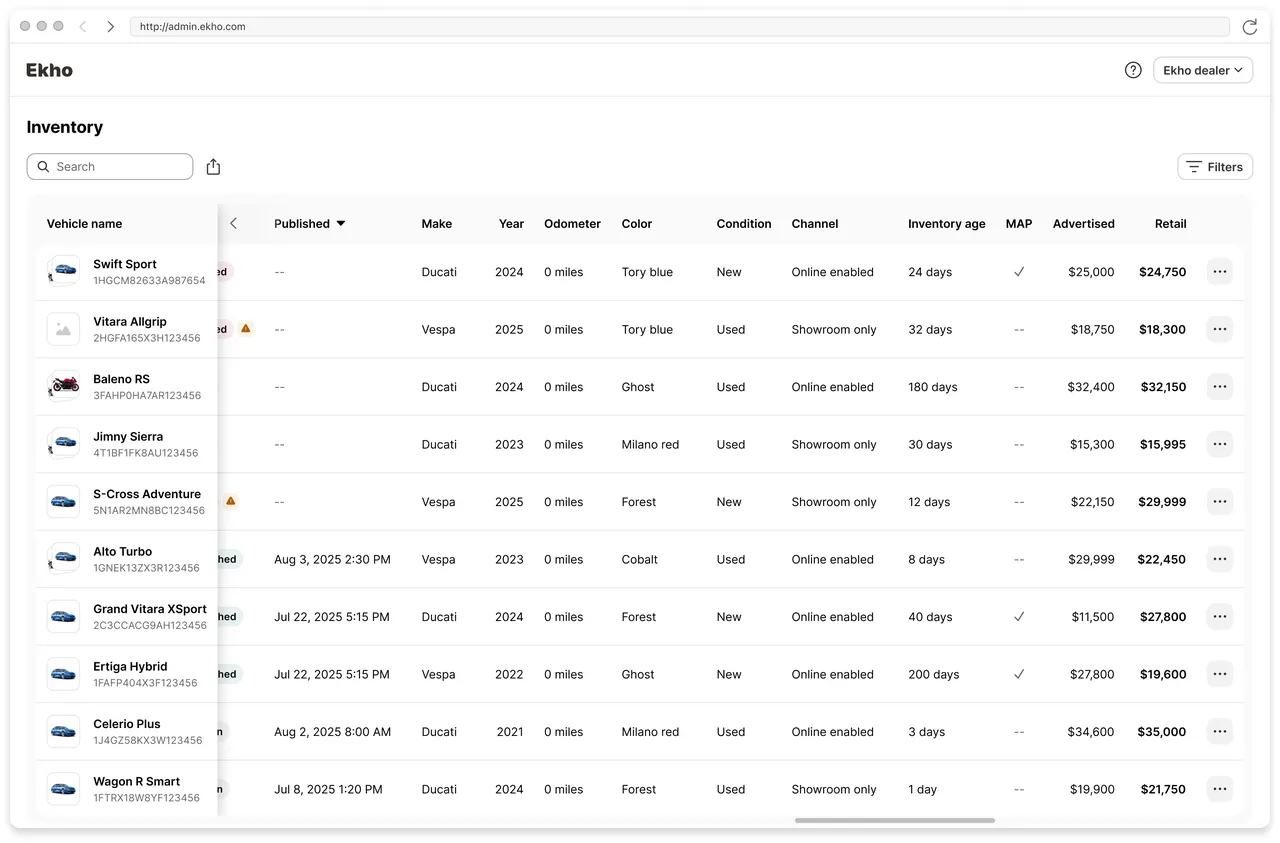Click the export share icon beside Search
The width and height of the screenshot is (1280, 843).
(213, 167)
